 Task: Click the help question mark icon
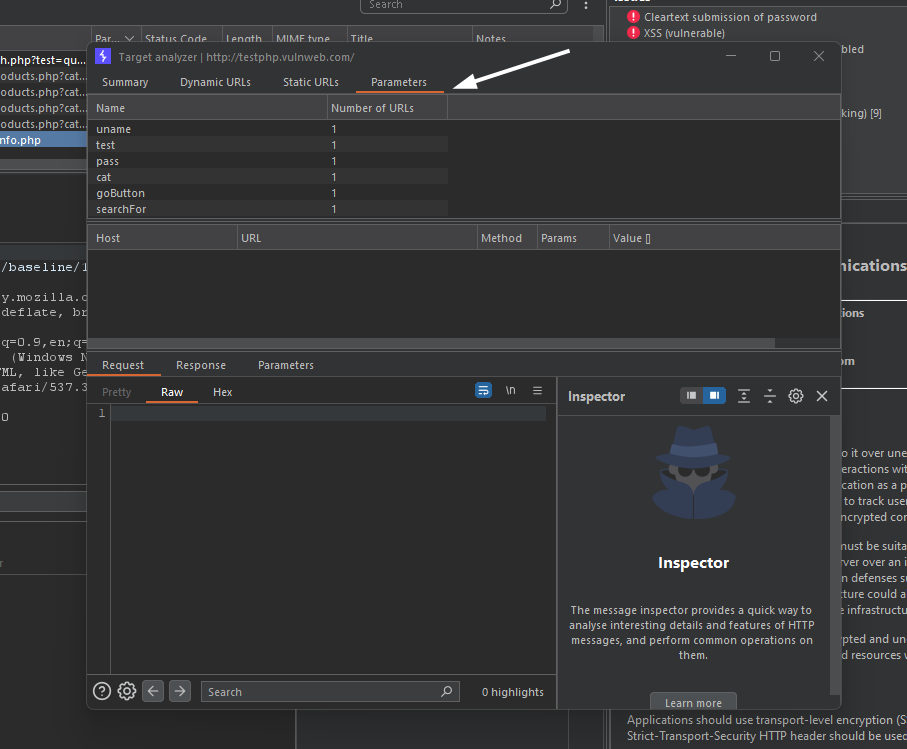pos(102,691)
